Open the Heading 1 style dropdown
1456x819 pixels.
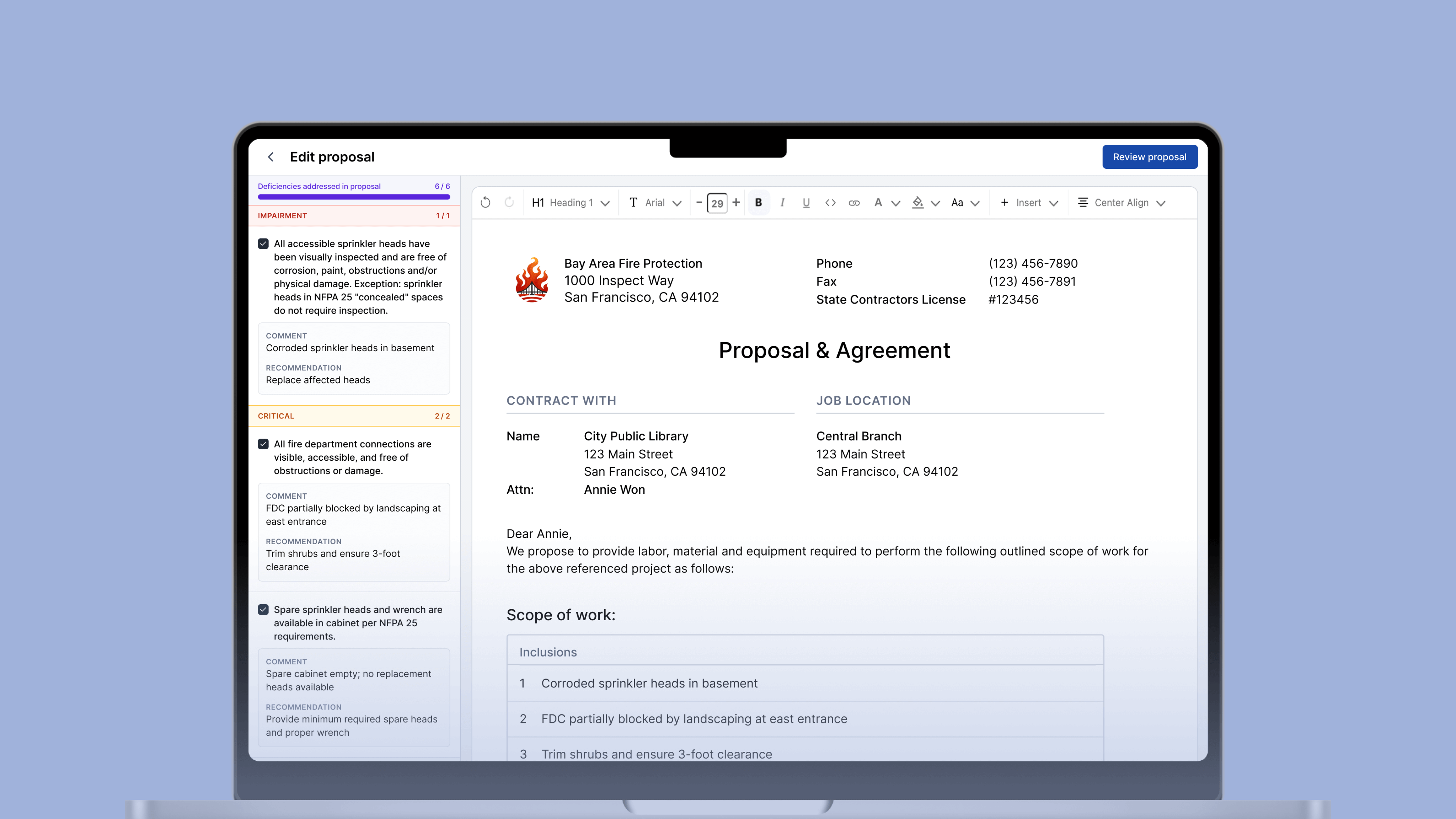tap(571, 202)
